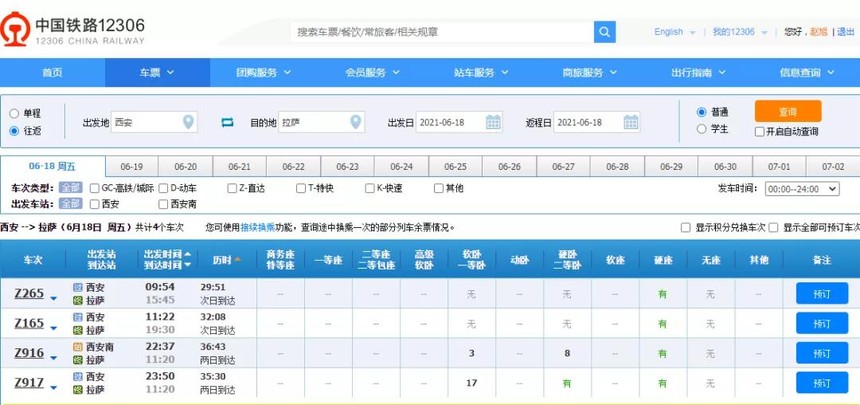Check the 其他 train type filter
860x405 pixels.
438,188
